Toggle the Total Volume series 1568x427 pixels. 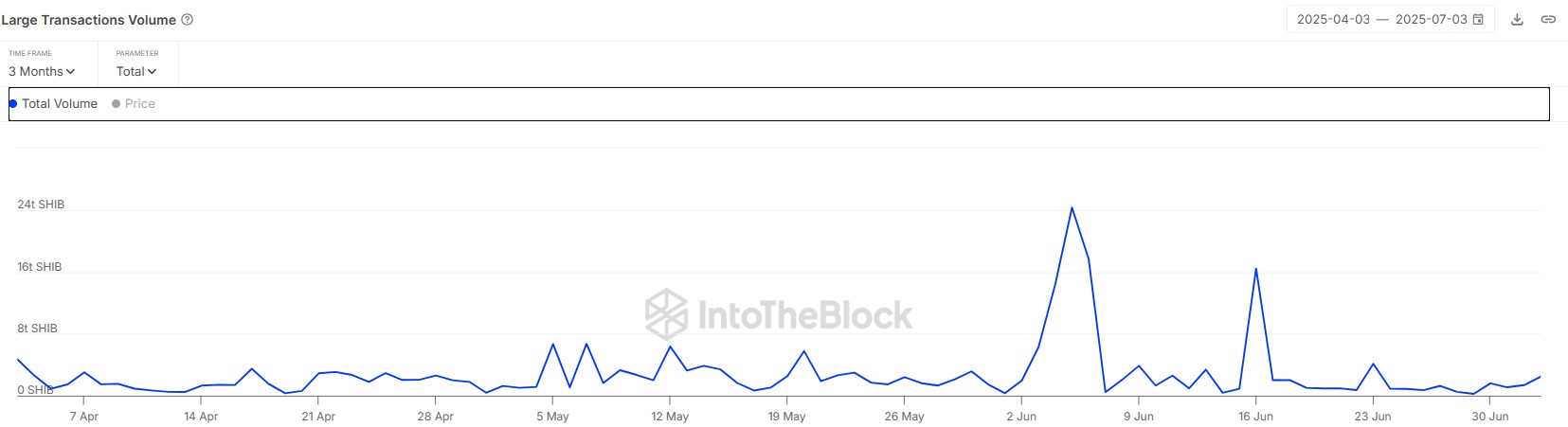[x=53, y=104]
